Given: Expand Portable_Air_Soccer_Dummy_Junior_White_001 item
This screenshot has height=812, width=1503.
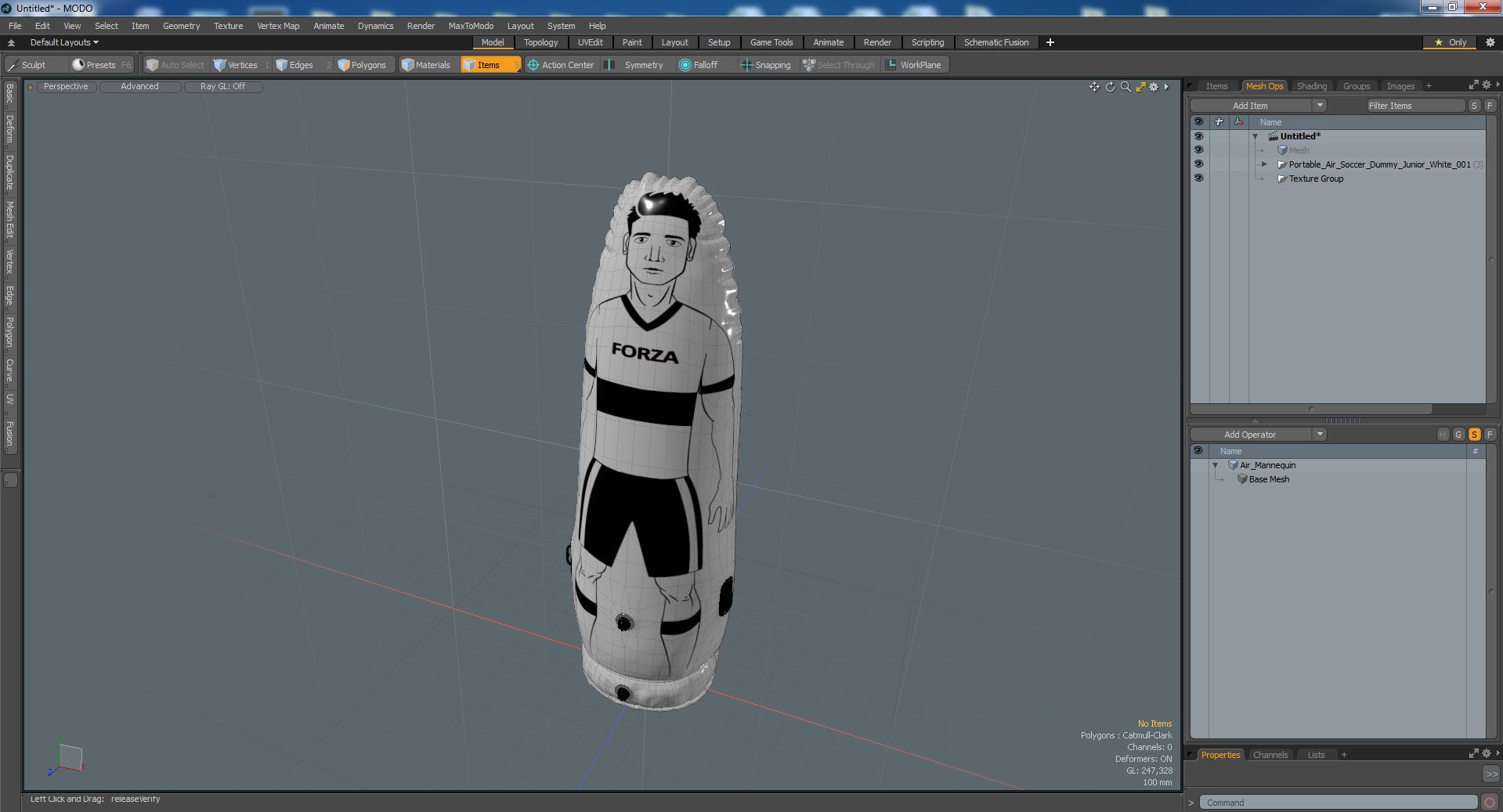Looking at the screenshot, I should point(1263,164).
